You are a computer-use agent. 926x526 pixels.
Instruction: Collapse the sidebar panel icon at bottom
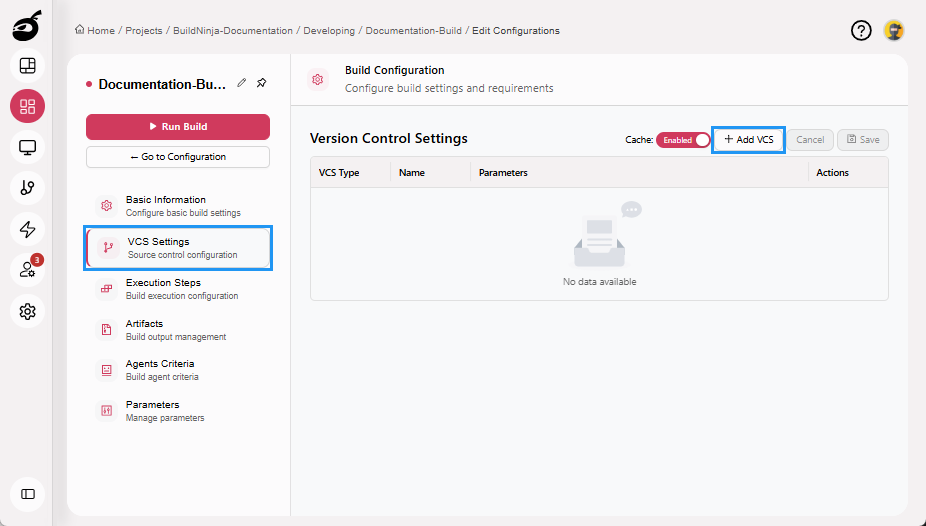click(x=27, y=494)
